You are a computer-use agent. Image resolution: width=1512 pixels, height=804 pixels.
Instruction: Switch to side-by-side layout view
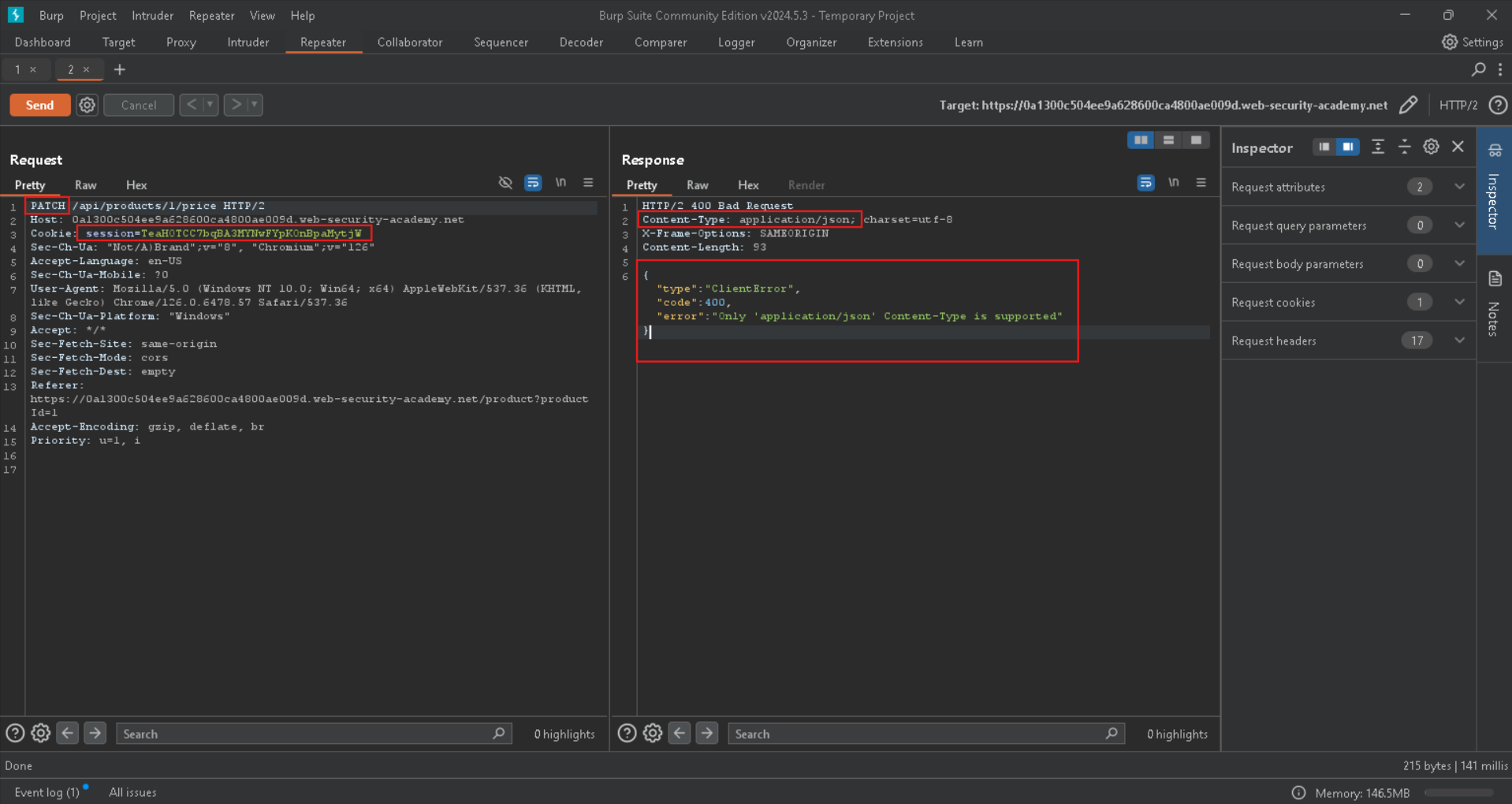pyautogui.click(x=1141, y=140)
